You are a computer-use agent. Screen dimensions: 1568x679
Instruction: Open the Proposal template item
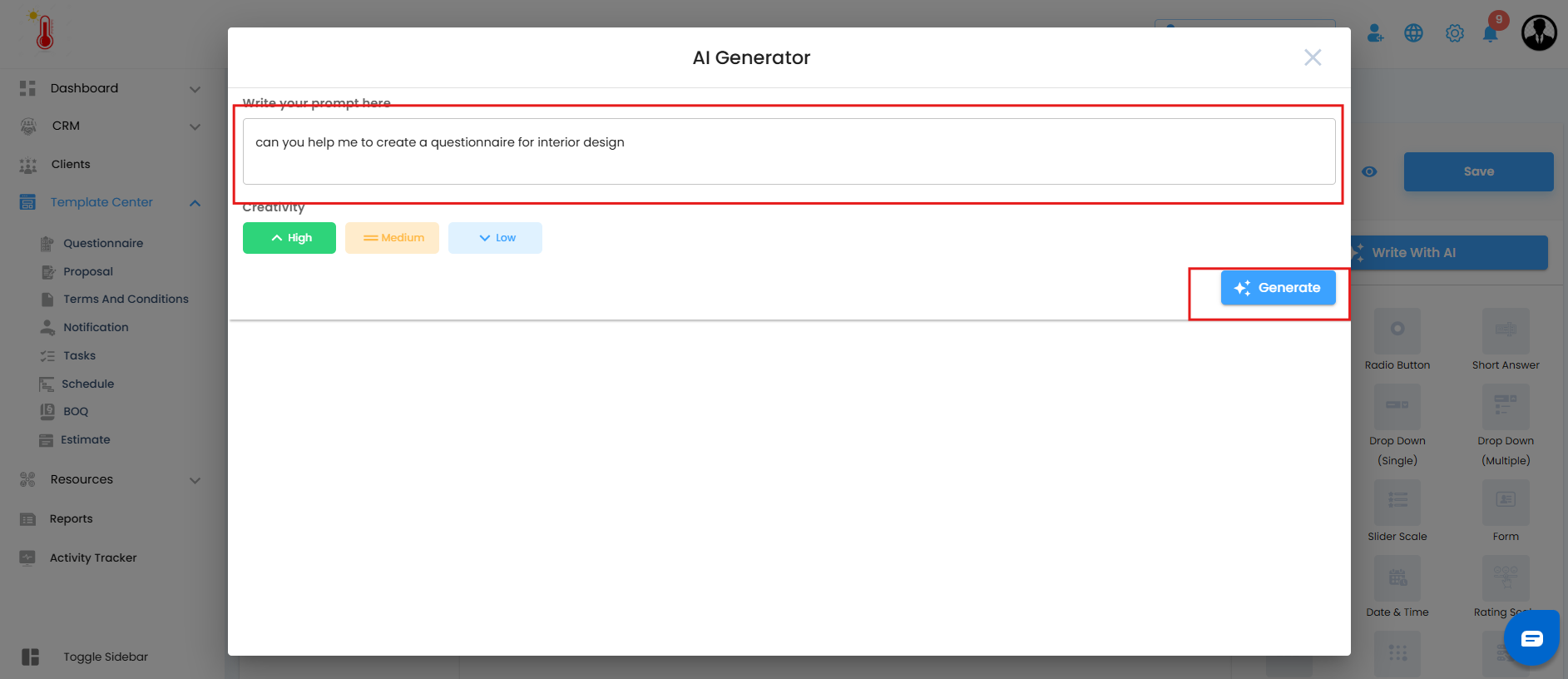coord(88,271)
